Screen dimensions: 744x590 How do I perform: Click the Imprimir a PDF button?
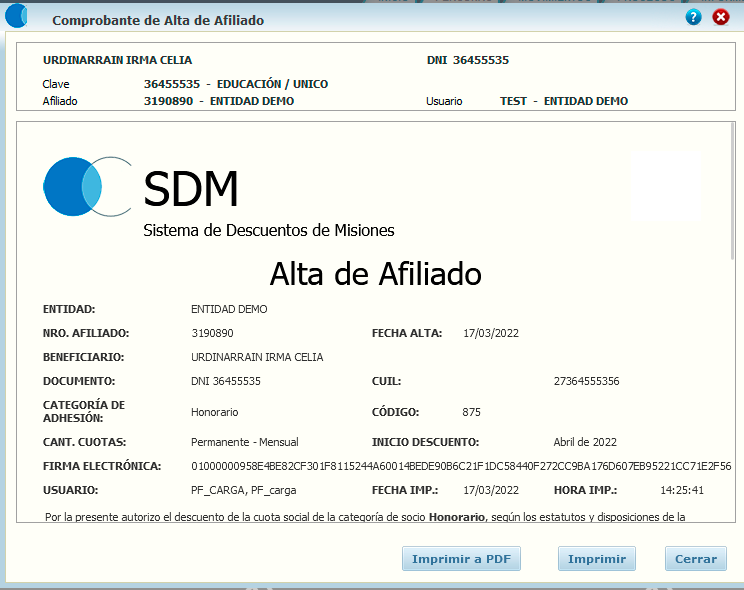[461, 559]
